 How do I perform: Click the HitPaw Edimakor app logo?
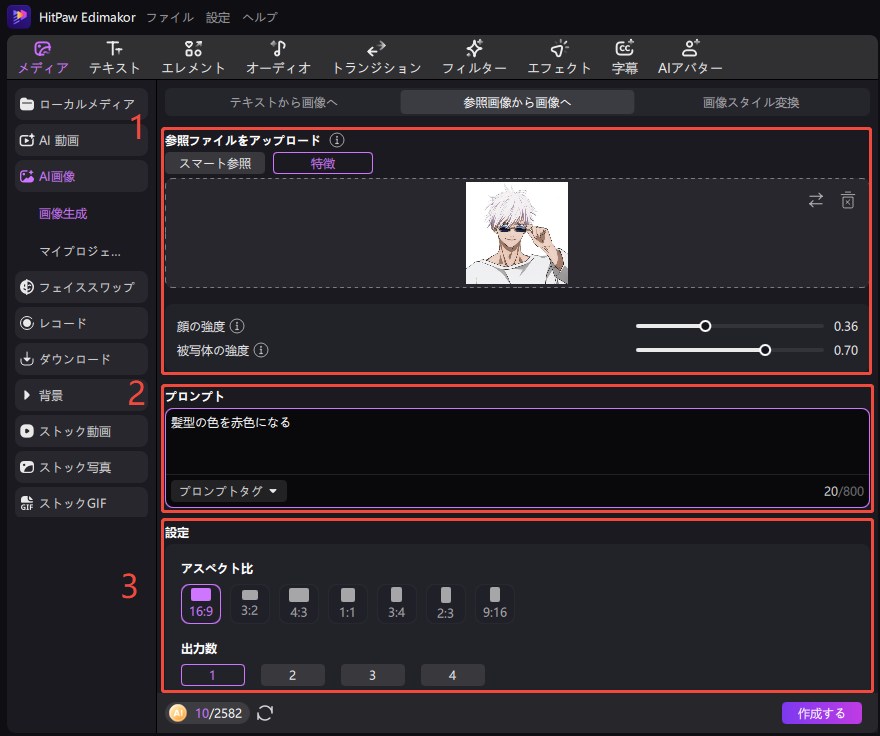coord(19,16)
